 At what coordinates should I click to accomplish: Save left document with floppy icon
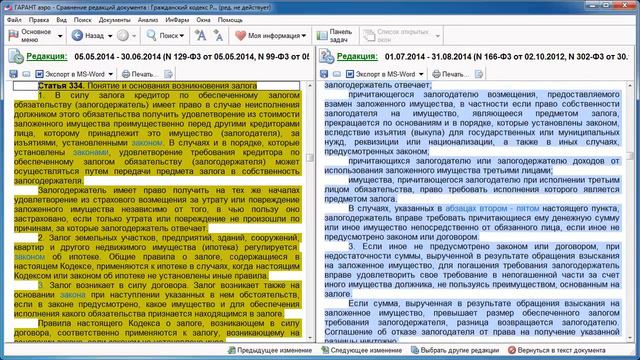pyautogui.click(x=13, y=74)
